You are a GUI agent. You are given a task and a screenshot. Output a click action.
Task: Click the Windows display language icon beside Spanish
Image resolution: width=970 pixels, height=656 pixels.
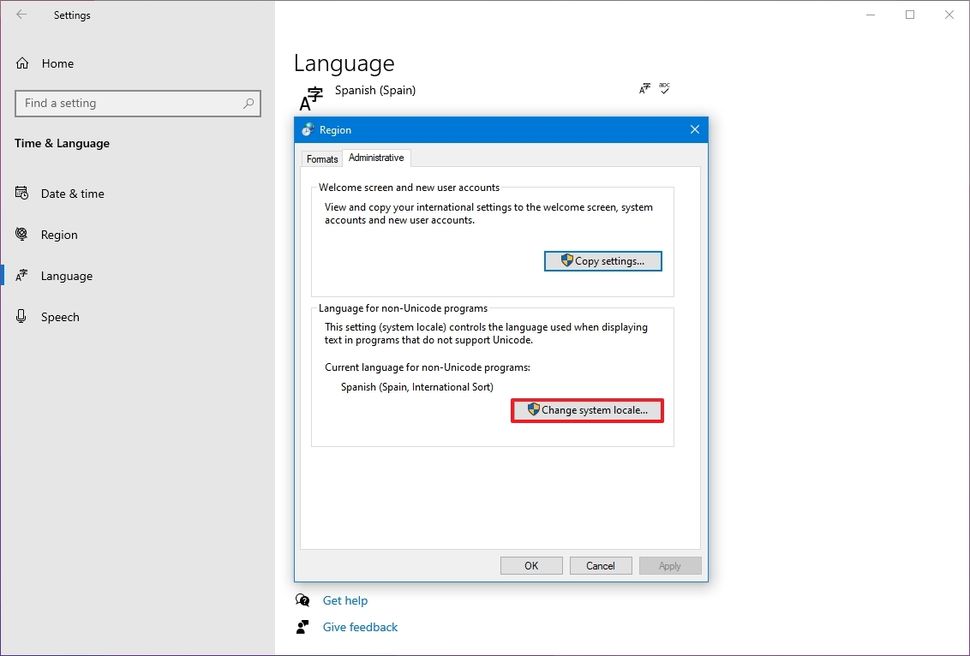tap(645, 88)
